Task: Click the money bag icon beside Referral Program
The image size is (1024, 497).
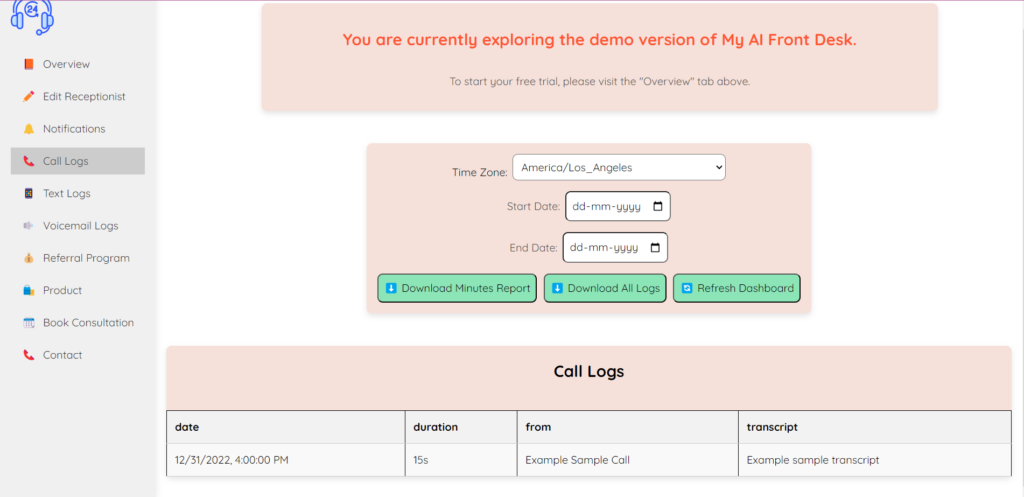Action: (28, 258)
